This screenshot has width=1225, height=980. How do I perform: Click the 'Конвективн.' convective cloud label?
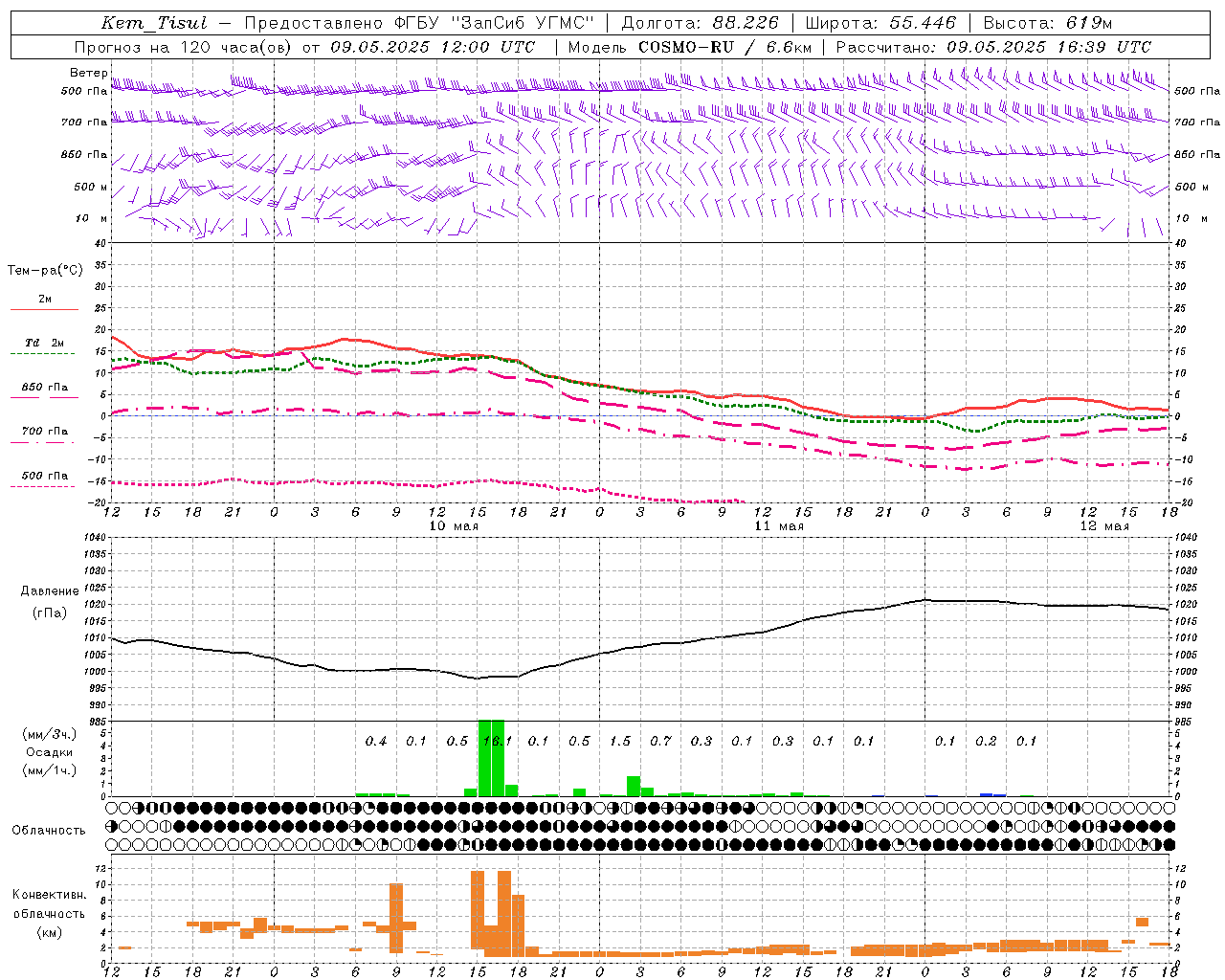click(49, 895)
